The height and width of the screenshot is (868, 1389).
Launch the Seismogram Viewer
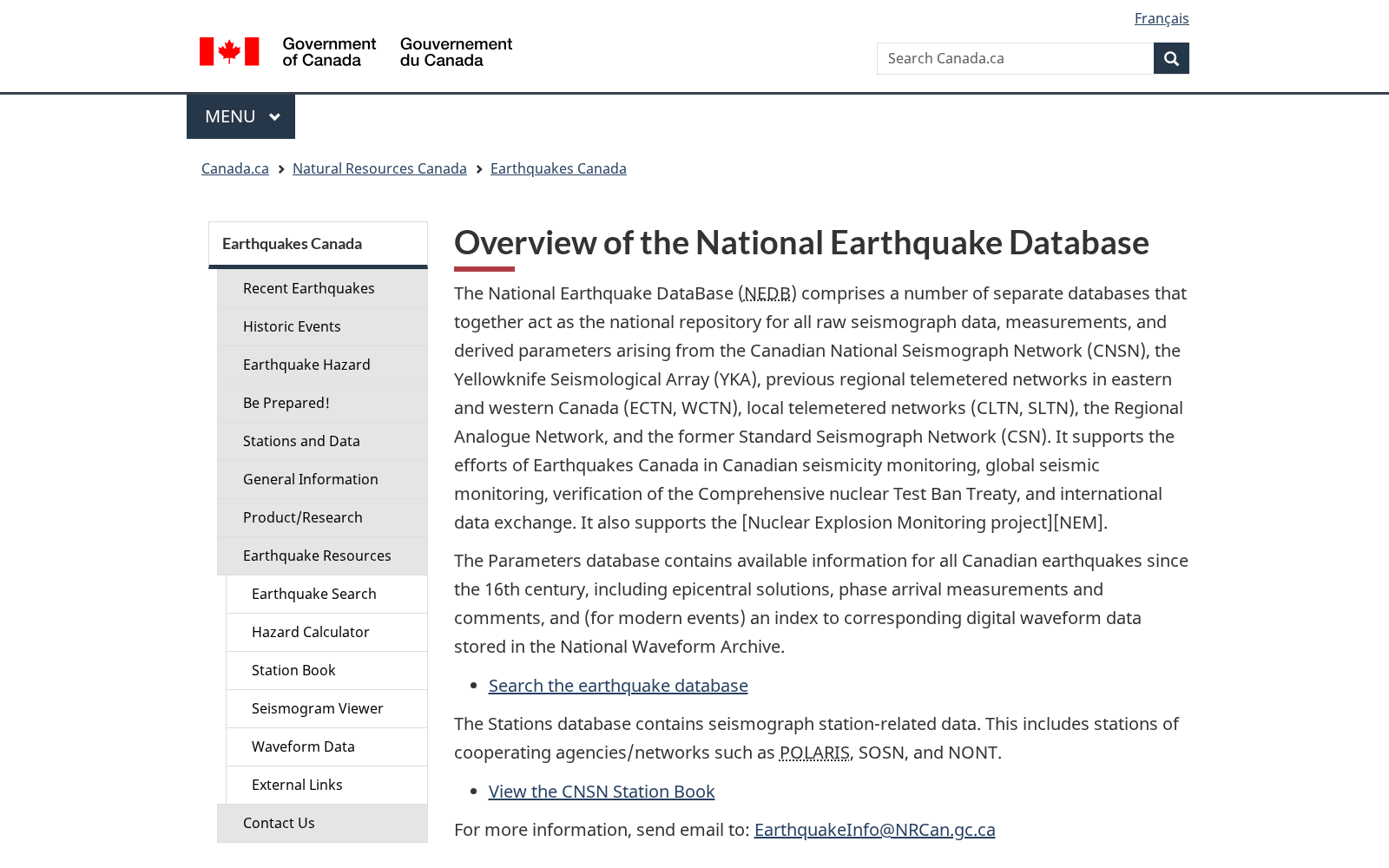[x=326, y=708]
